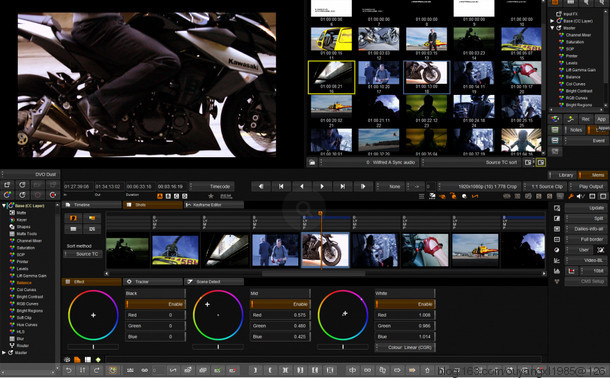Click the bin folder icon below thumbnail gallery
Image resolution: width=610 pixels, height=378 pixels.
[x=312, y=163]
